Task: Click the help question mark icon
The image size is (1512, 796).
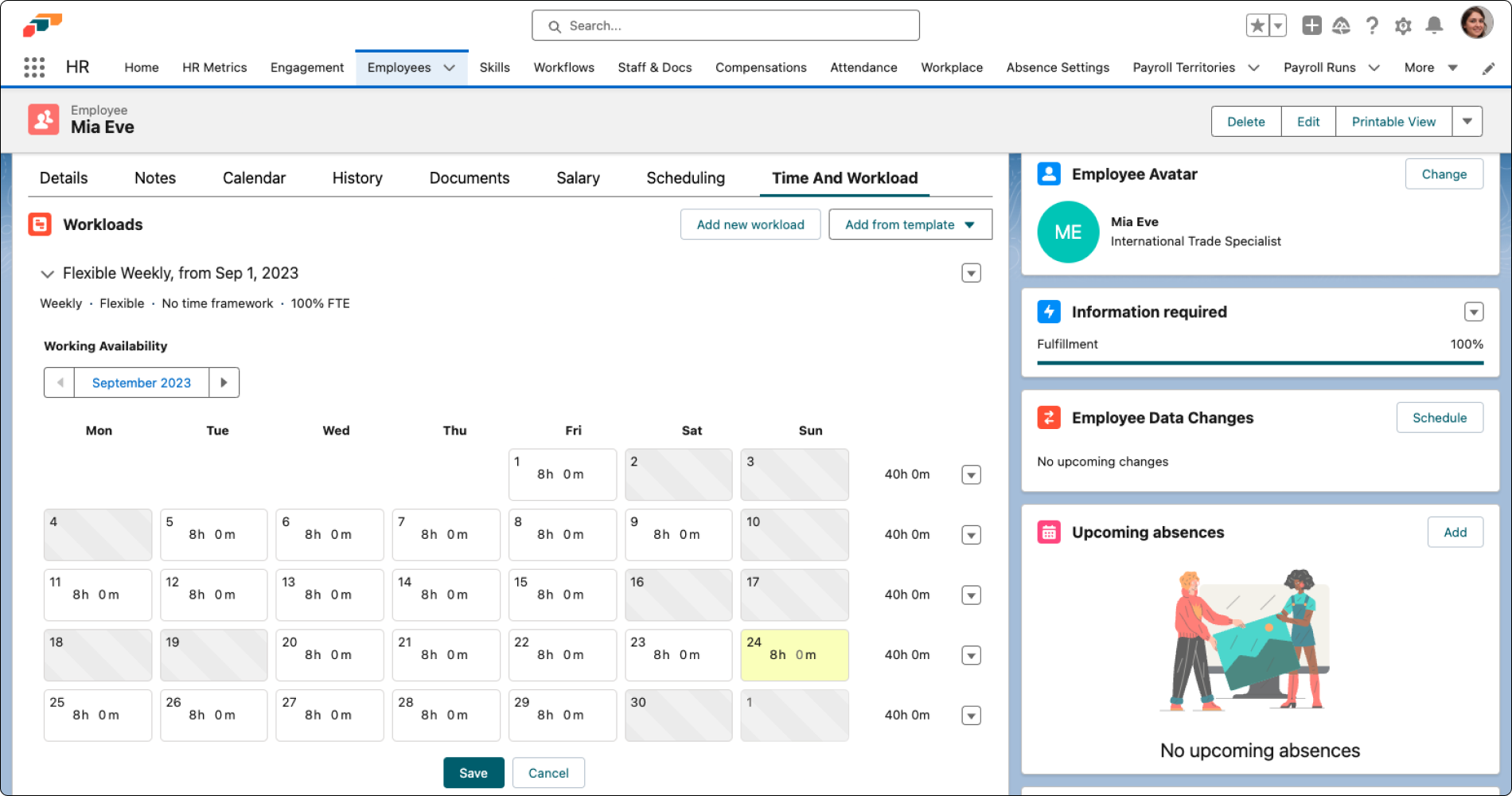Action: tap(1371, 25)
